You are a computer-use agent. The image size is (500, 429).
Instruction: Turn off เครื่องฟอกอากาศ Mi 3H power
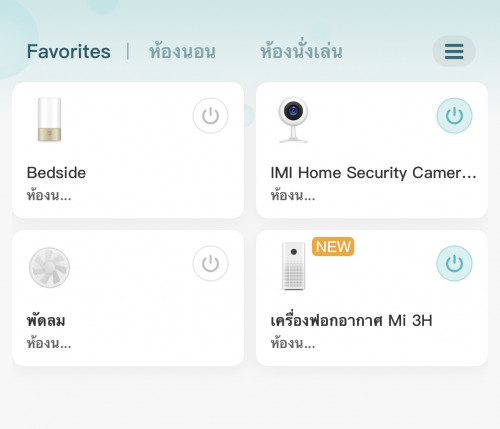pyautogui.click(x=454, y=263)
